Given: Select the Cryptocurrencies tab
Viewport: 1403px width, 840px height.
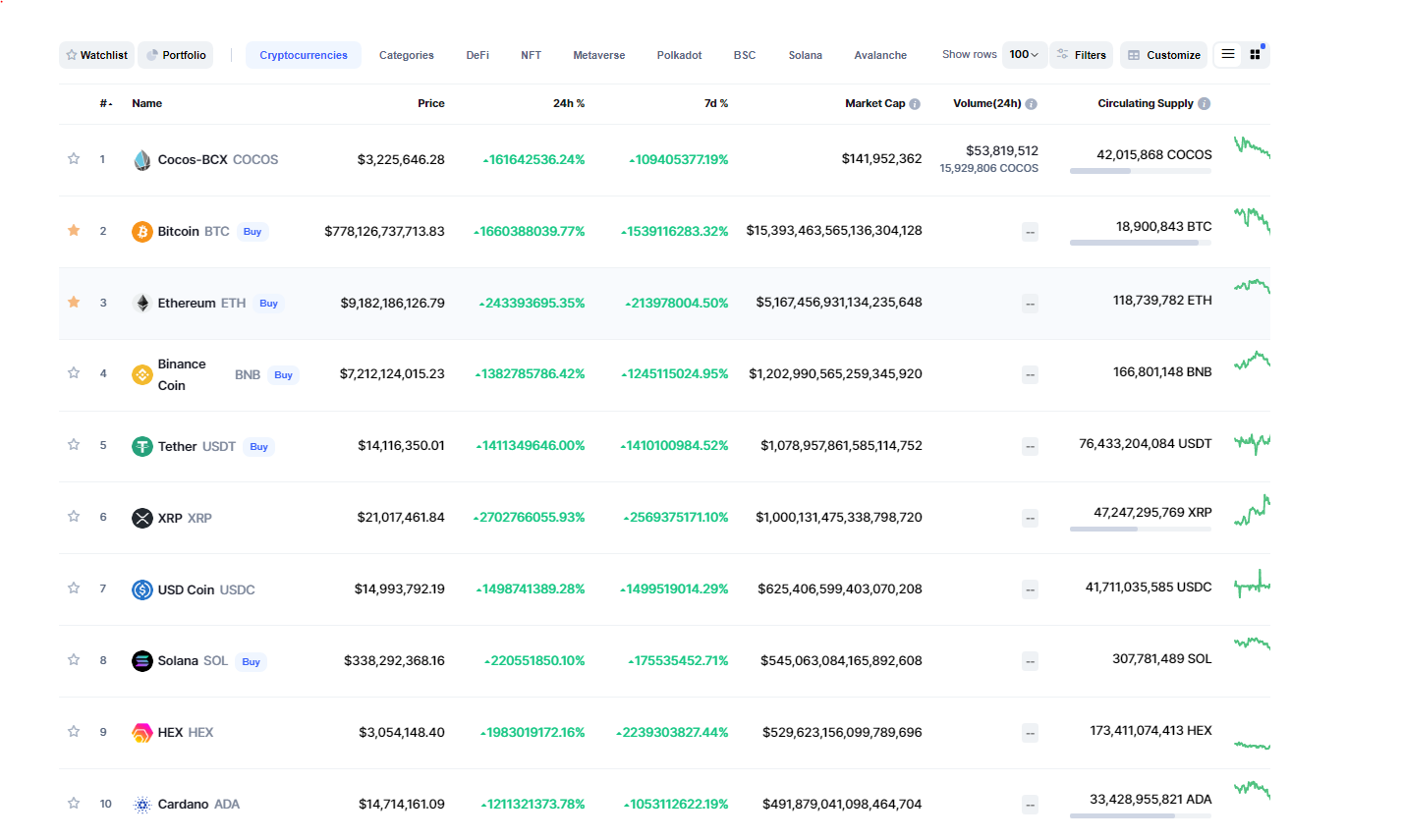Looking at the screenshot, I should pos(304,55).
